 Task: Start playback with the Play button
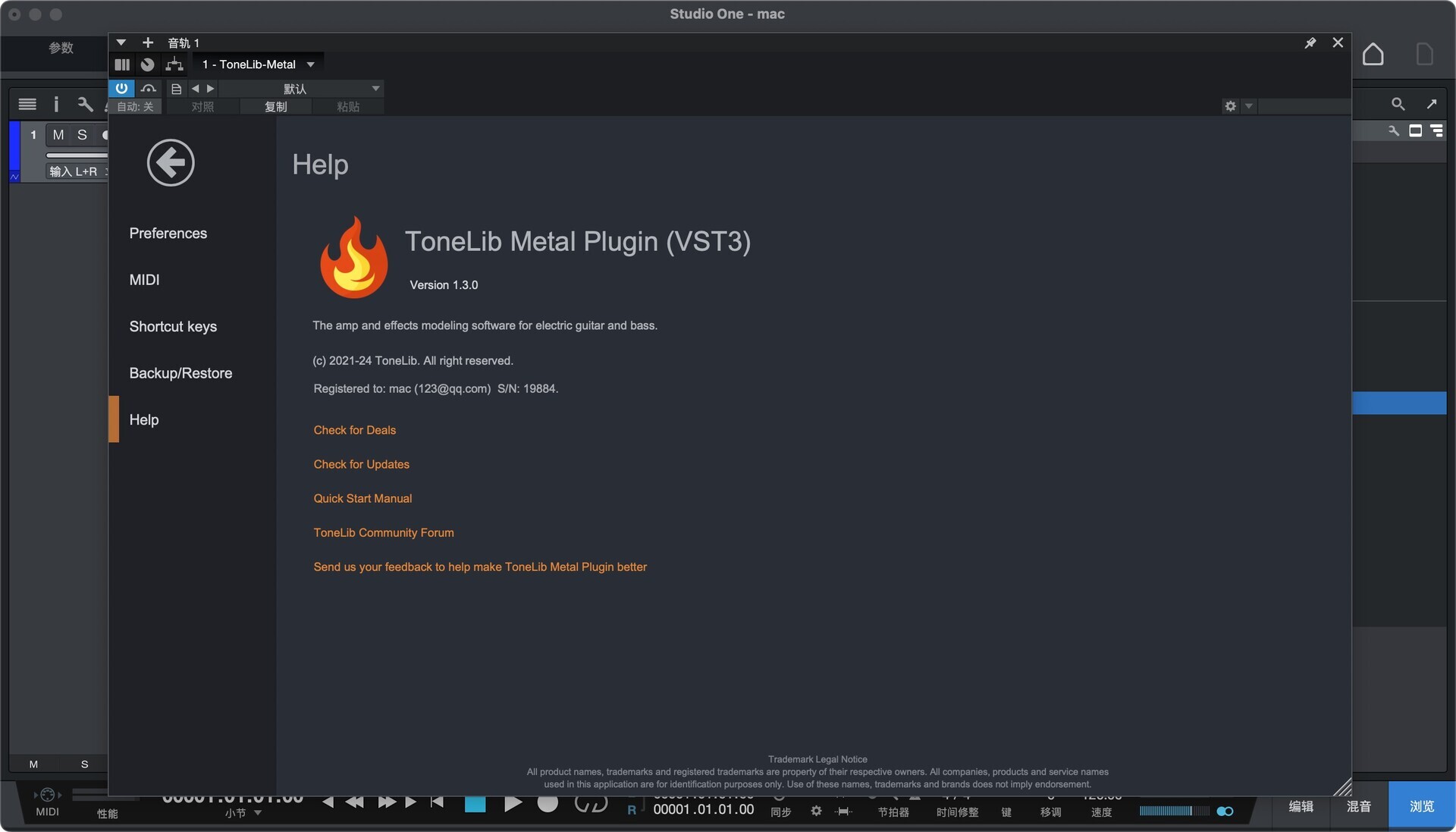[513, 803]
